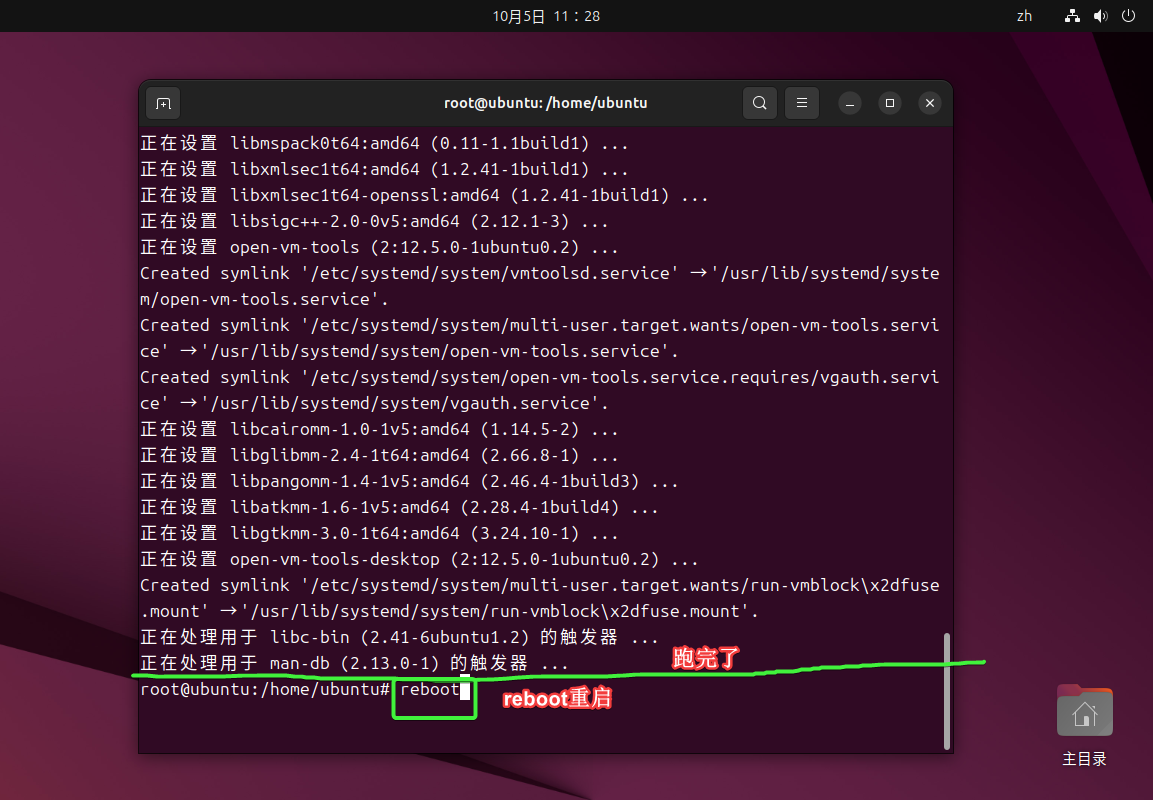Open the power menu icon
Screen dimensions: 1153x800
[1128, 16]
